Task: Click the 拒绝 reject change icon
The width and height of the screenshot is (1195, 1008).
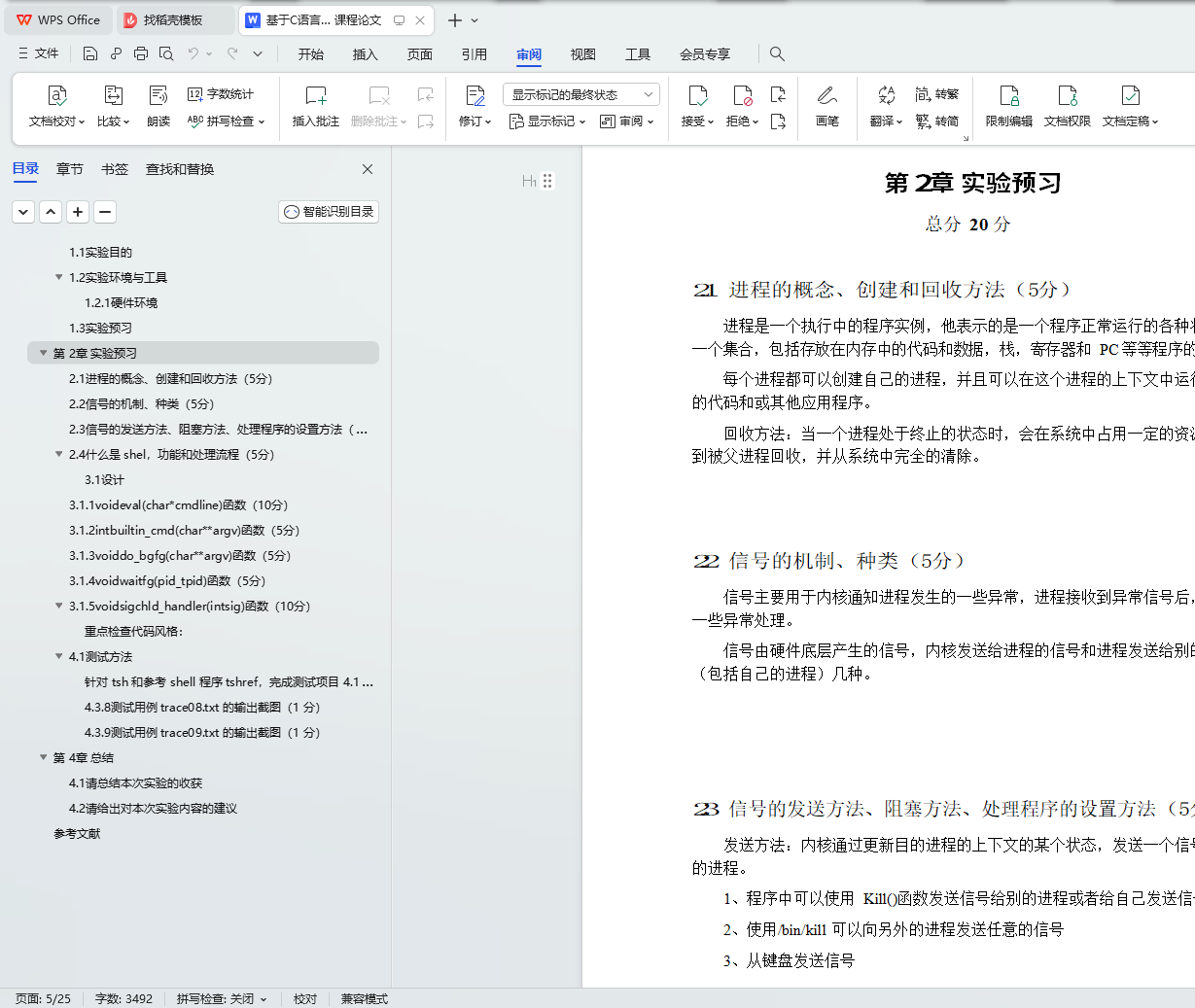Action: coord(743,95)
